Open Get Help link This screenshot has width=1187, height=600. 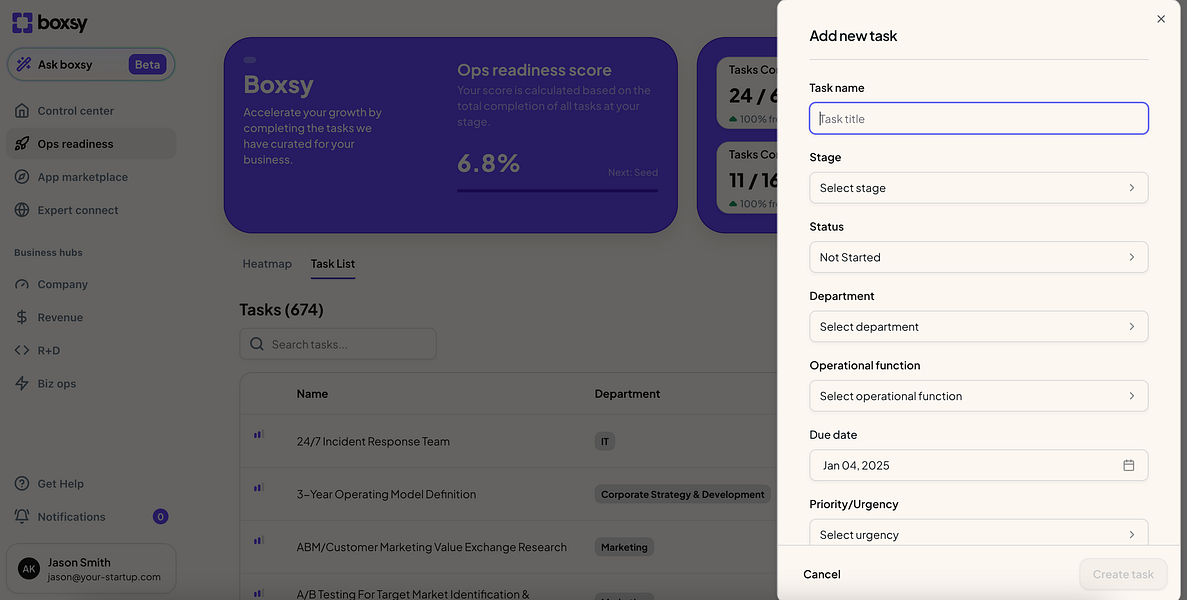coord(91,483)
